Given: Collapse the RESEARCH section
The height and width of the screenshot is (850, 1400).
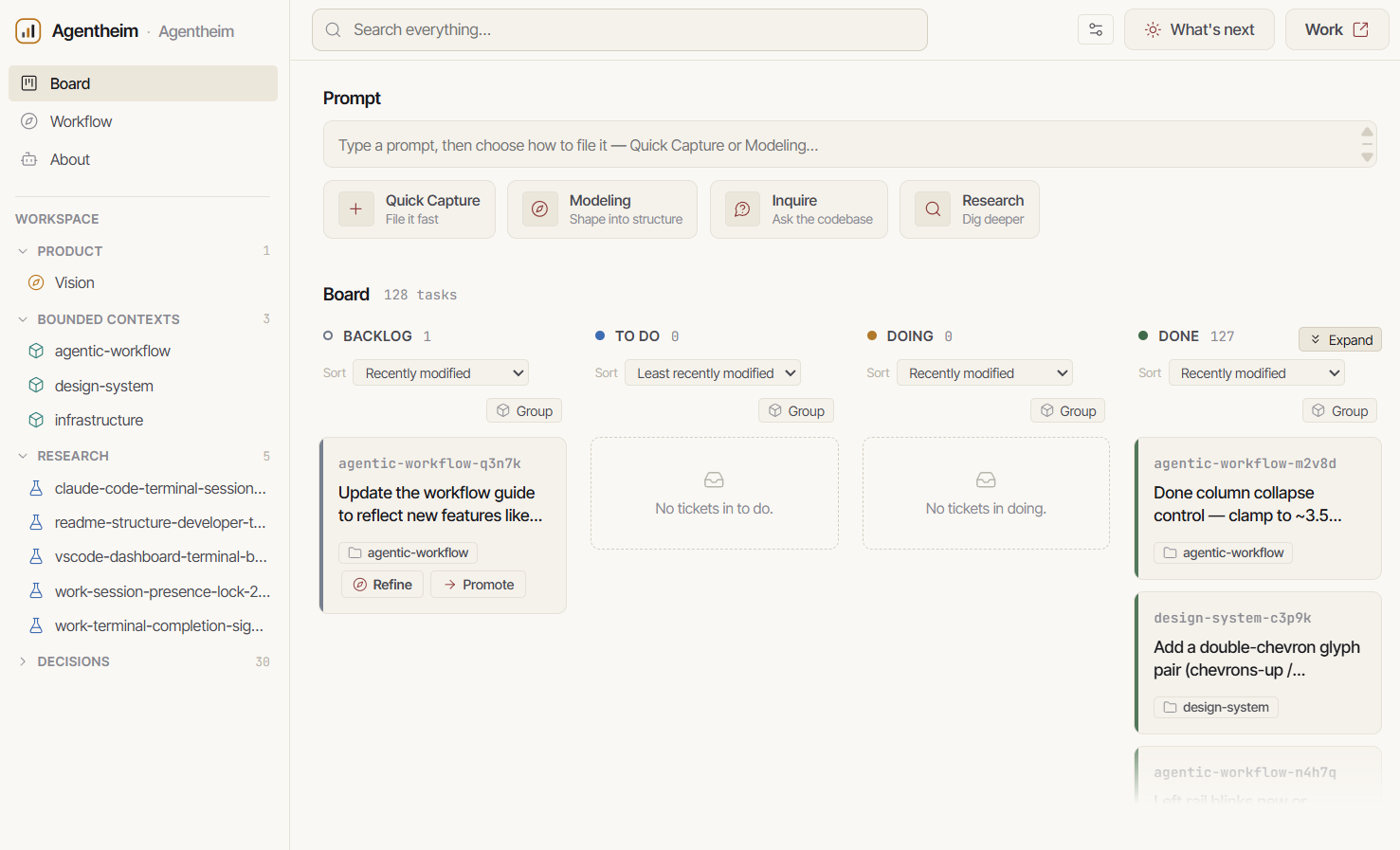Looking at the screenshot, I should click(x=23, y=456).
